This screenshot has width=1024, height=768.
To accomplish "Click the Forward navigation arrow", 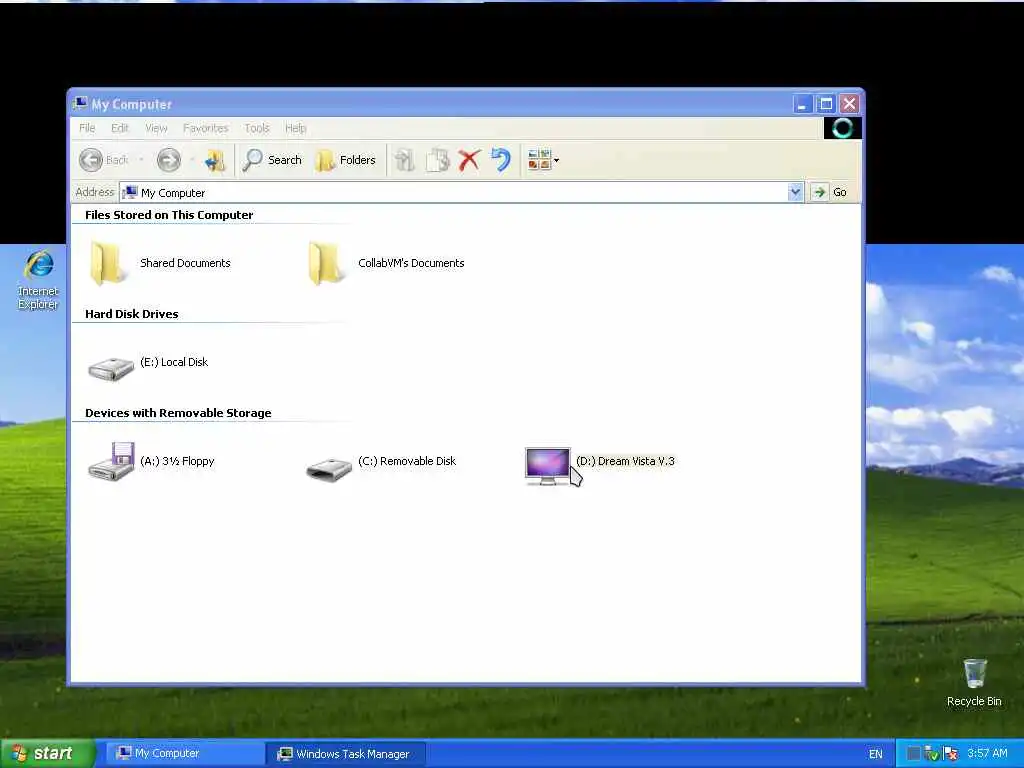I will [x=168, y=160].
